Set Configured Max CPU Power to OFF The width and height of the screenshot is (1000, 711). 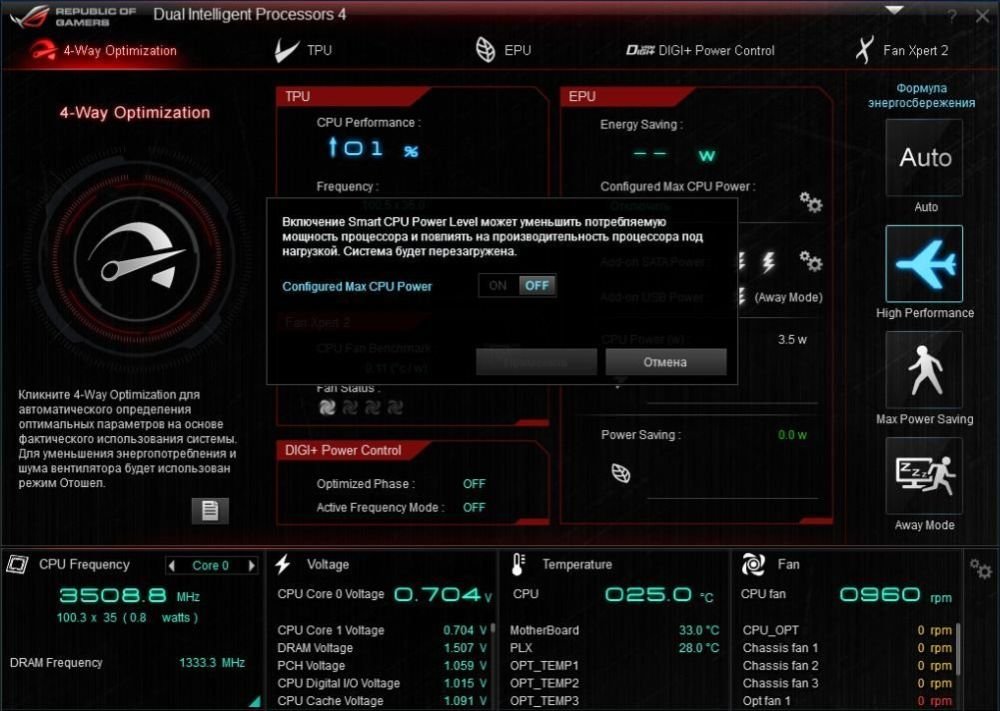coord(537,286)
